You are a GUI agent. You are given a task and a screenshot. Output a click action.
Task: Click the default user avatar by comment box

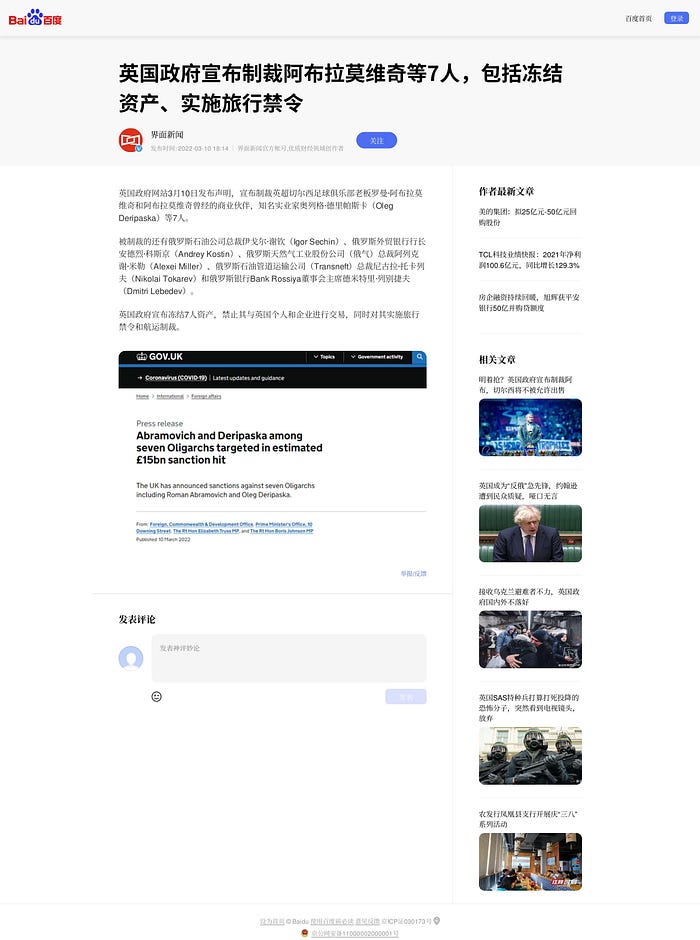click(131, 658)
